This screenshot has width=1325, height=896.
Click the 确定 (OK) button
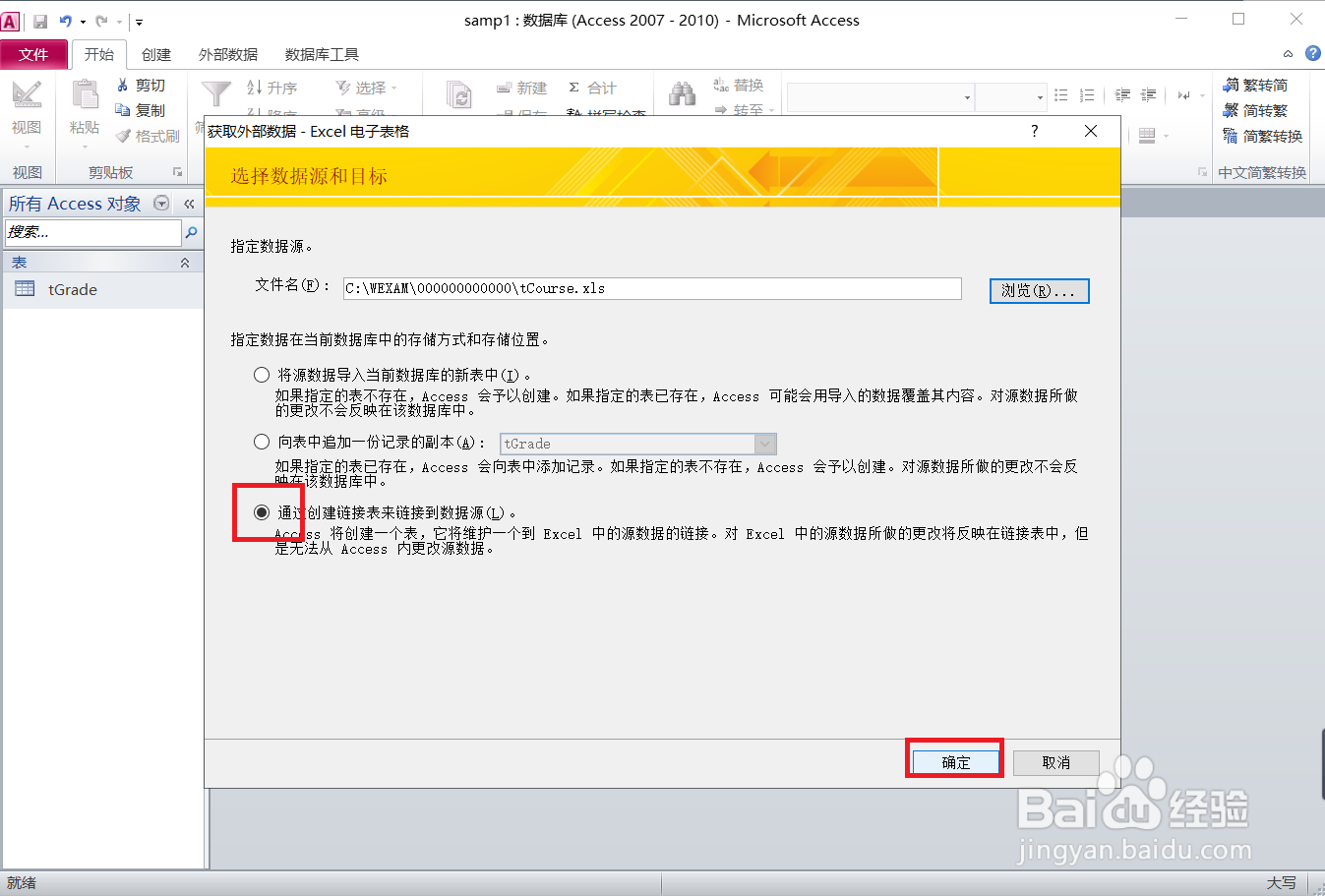click(x=955, y=762)
